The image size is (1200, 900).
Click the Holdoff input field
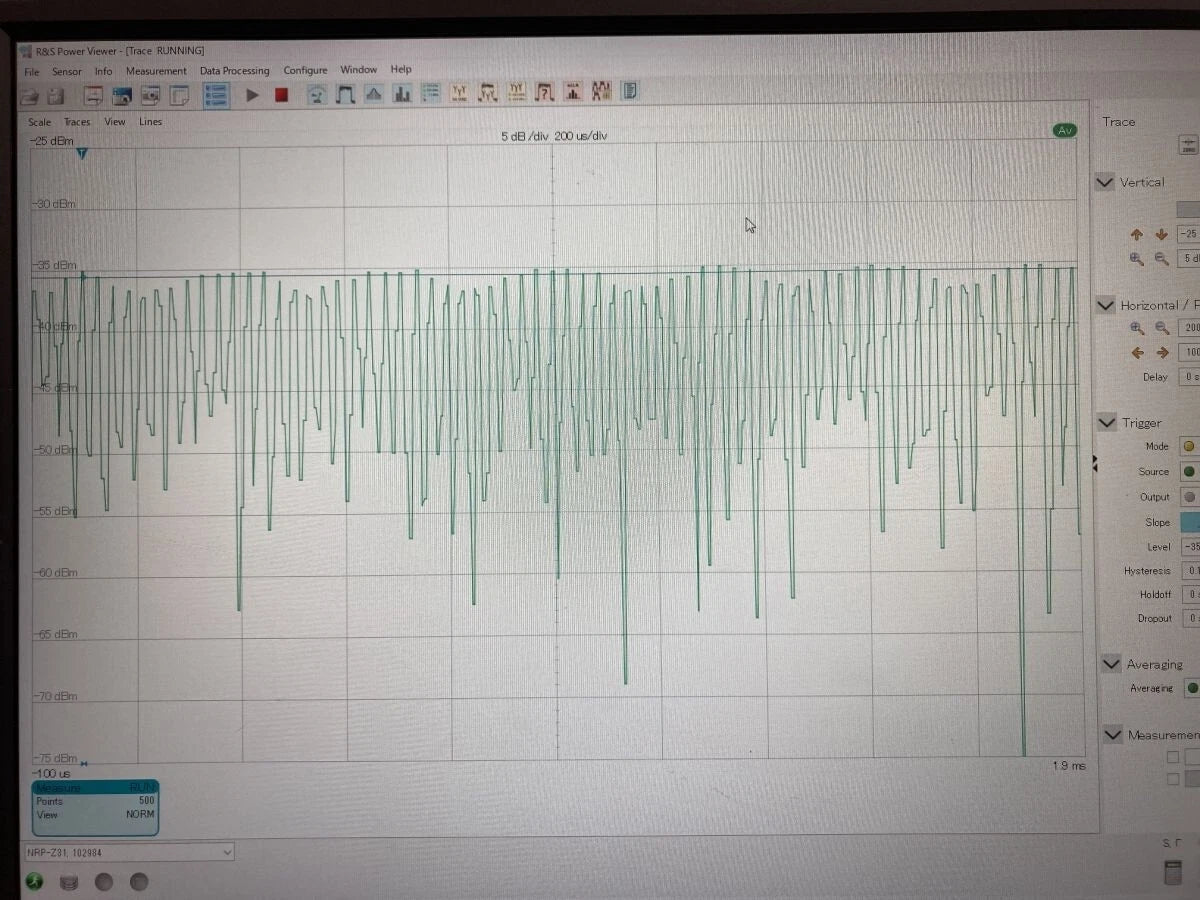[x=1190, y=595]
